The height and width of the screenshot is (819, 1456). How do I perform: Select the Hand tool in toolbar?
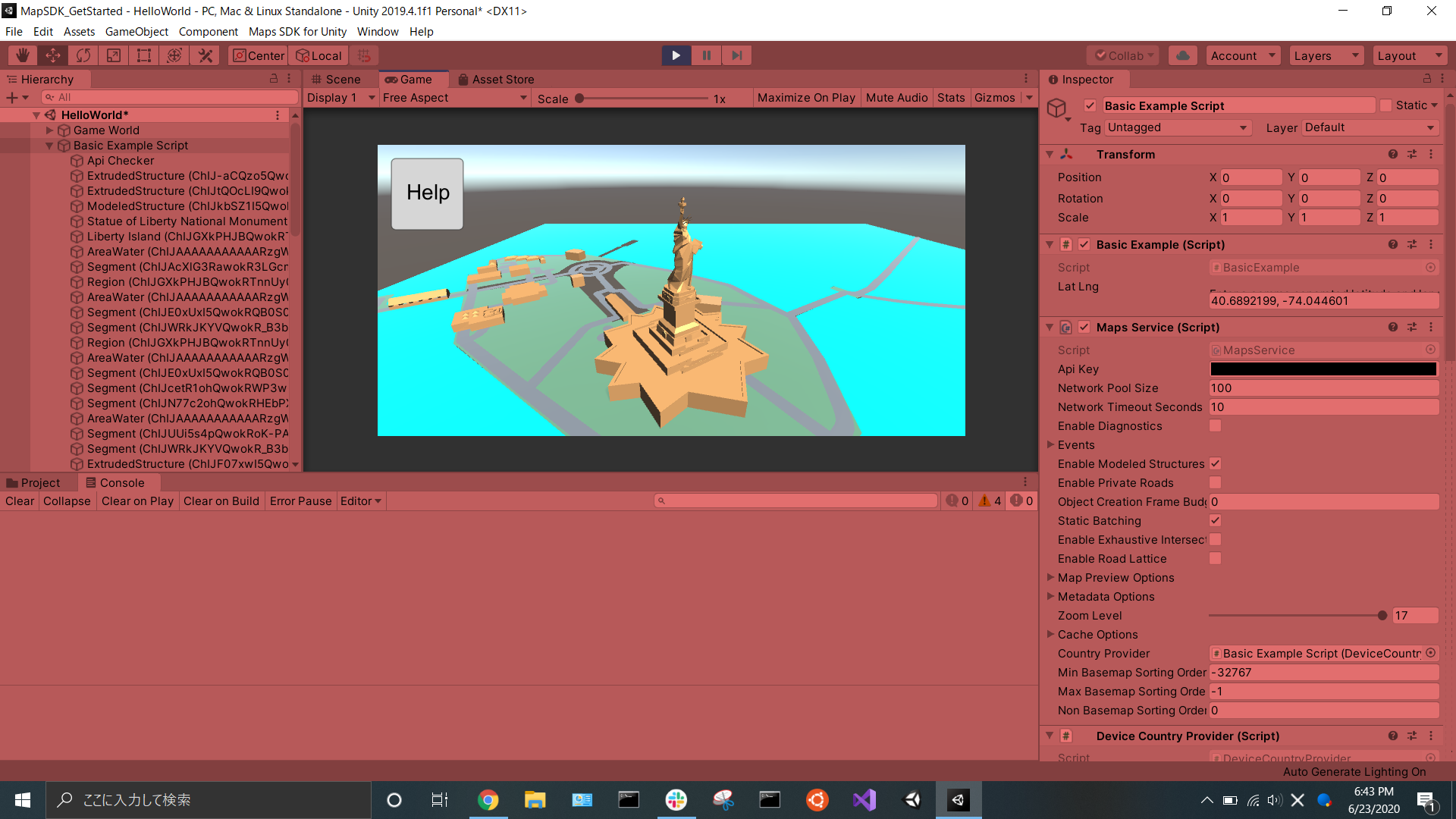tap(23, 55)
